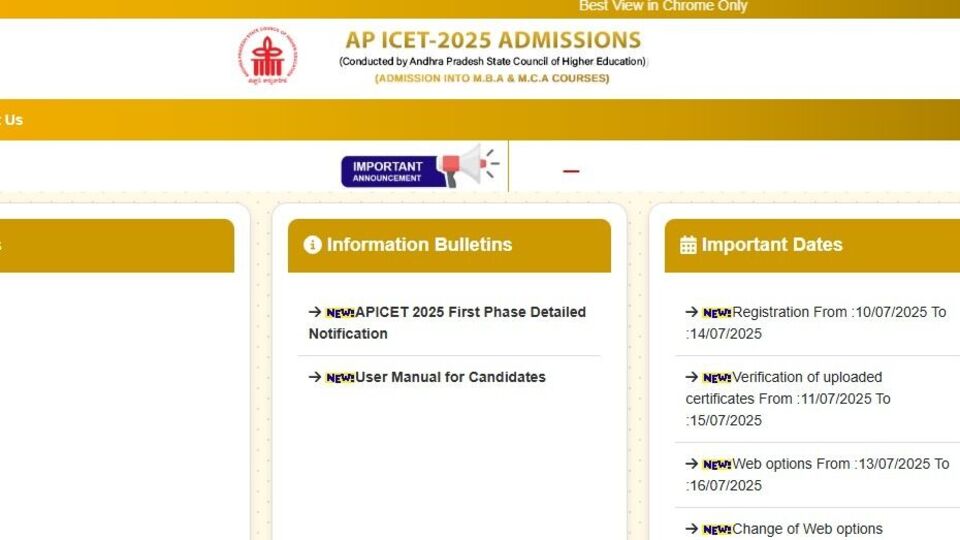Click Verification of uploaded certificates entry

click(788, 399)
